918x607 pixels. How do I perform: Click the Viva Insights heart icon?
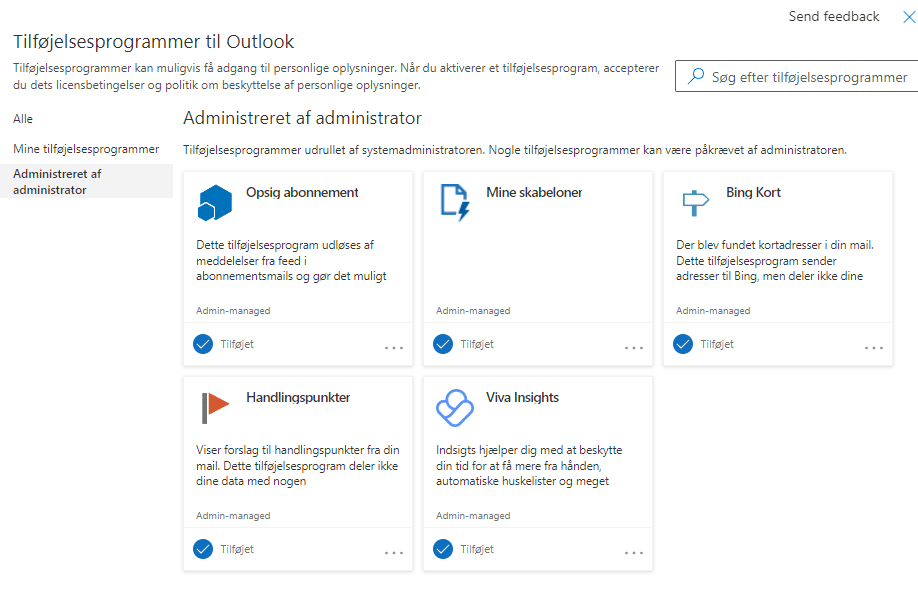(x=455, y=408)
